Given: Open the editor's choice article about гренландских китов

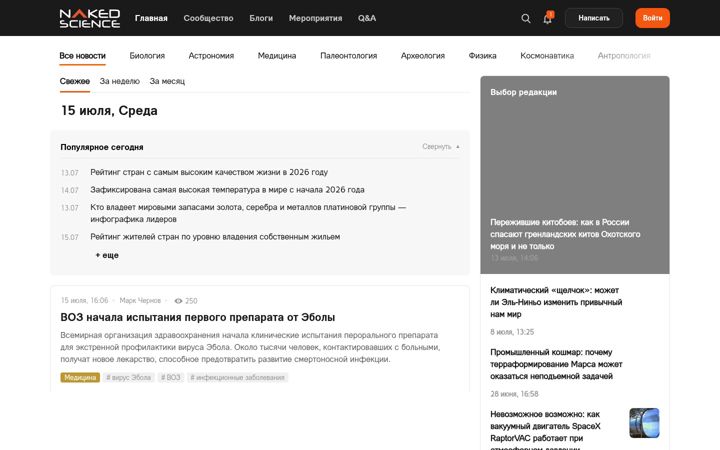Looking at the screenshot, I should 565,234.
